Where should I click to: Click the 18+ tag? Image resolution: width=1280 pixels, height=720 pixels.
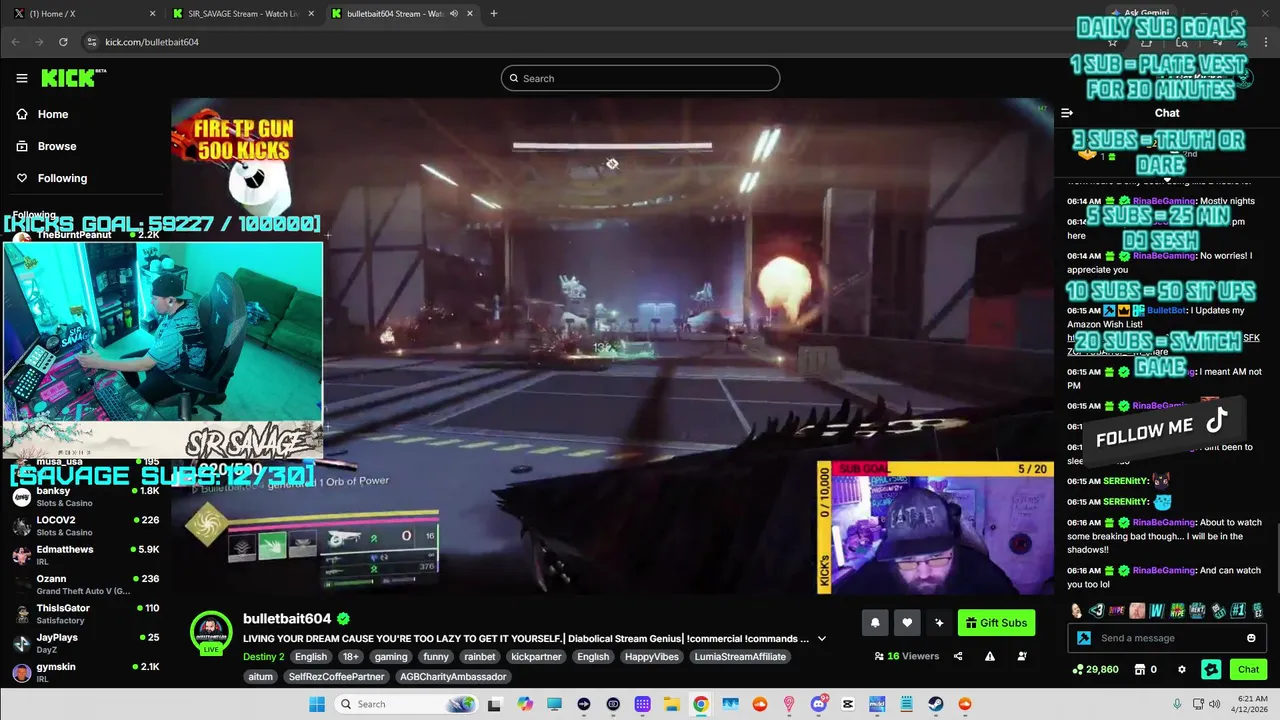pos(350,657)
